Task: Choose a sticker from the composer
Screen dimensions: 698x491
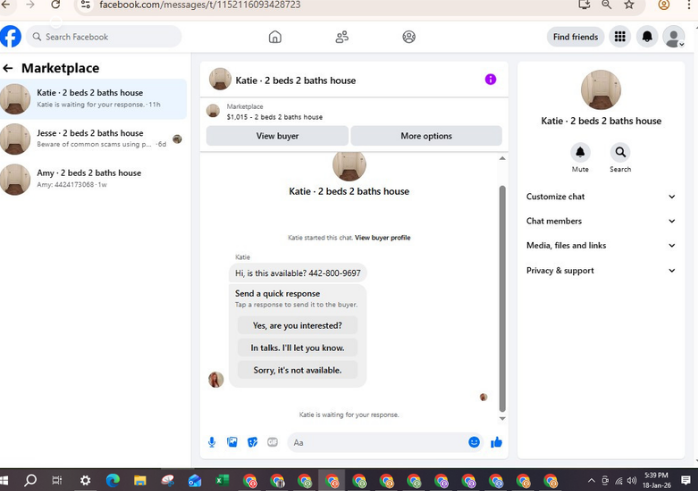Action: pos(252,442)
